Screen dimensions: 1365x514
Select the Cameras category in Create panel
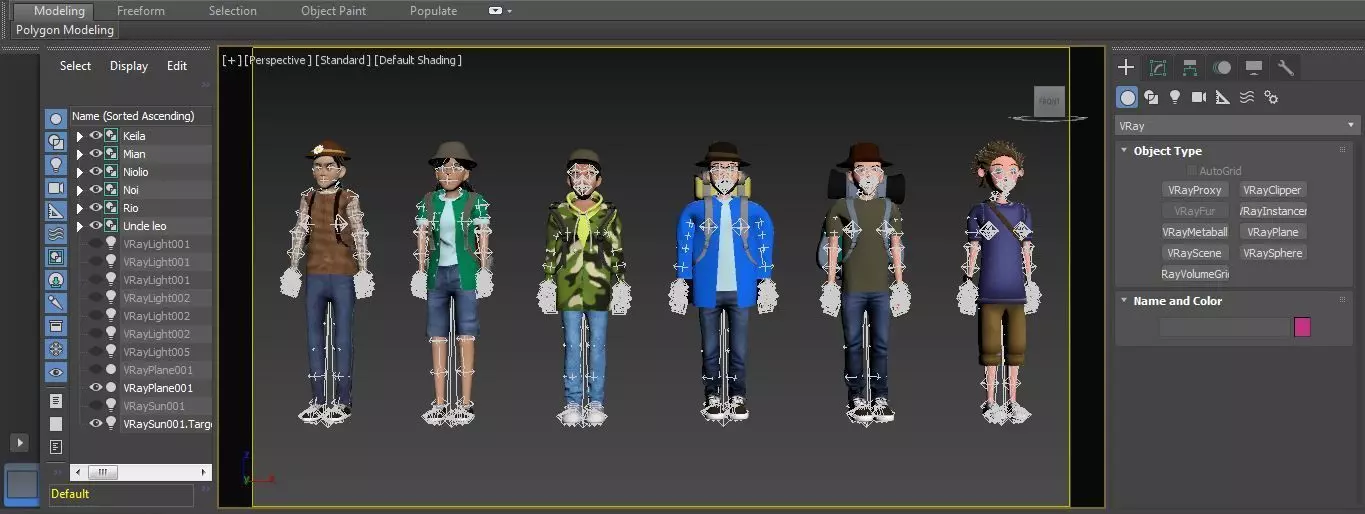(x=1199, y=97)
